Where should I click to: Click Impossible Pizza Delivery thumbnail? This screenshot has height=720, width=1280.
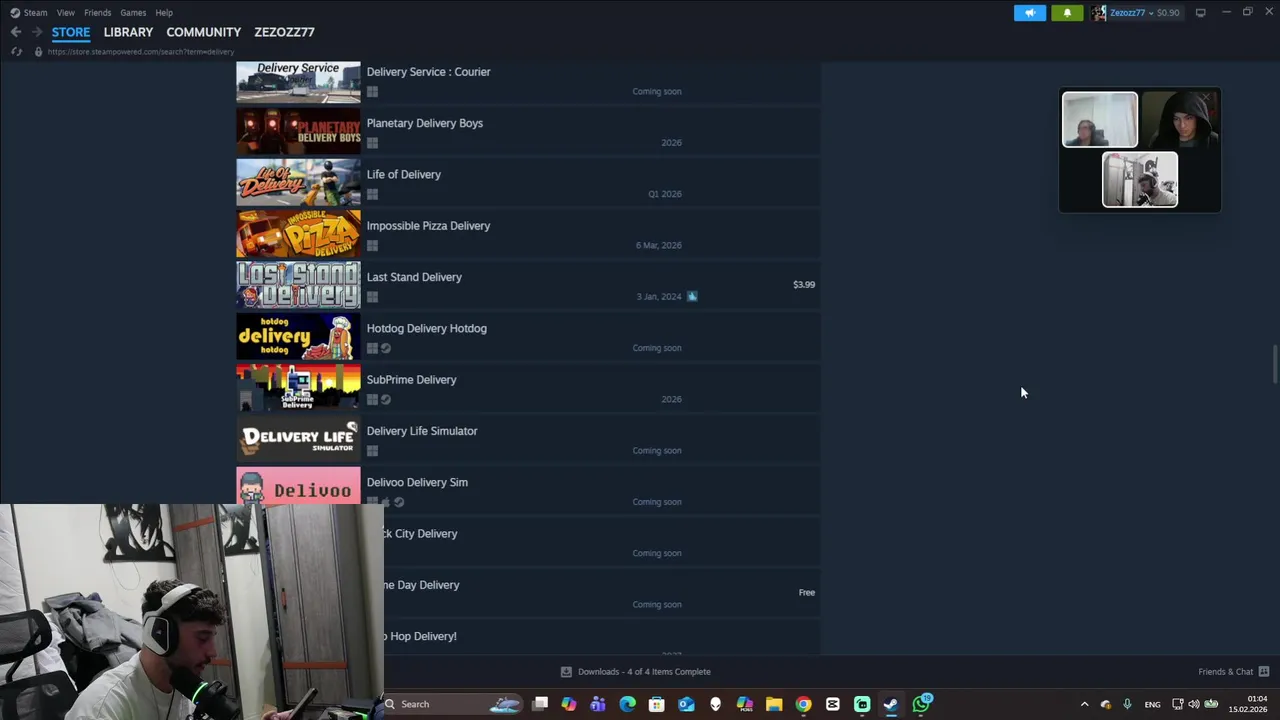pyautogui.click(x=298, y=233)
